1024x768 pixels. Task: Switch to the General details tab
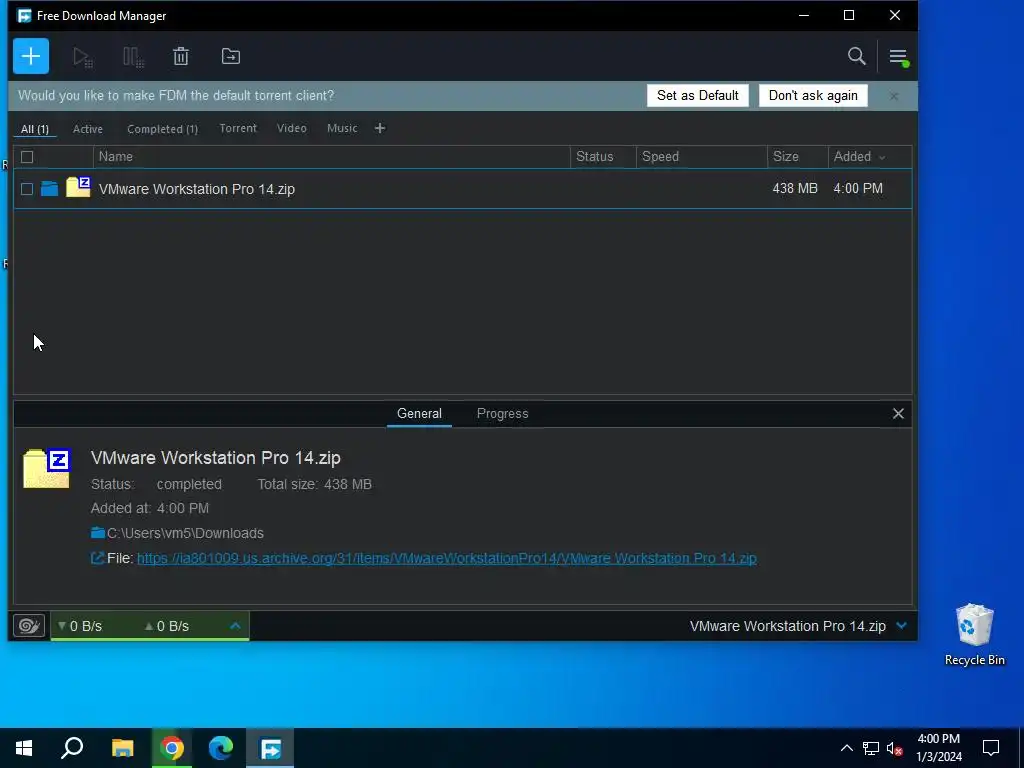419,413
